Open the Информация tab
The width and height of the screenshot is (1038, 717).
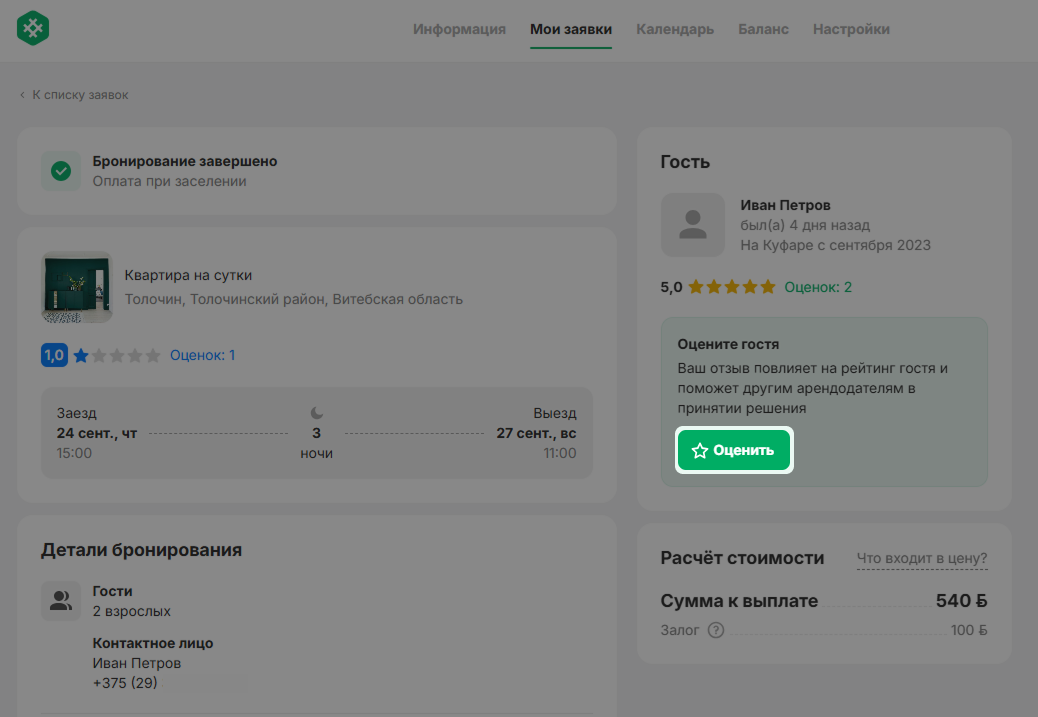point(459,29)
